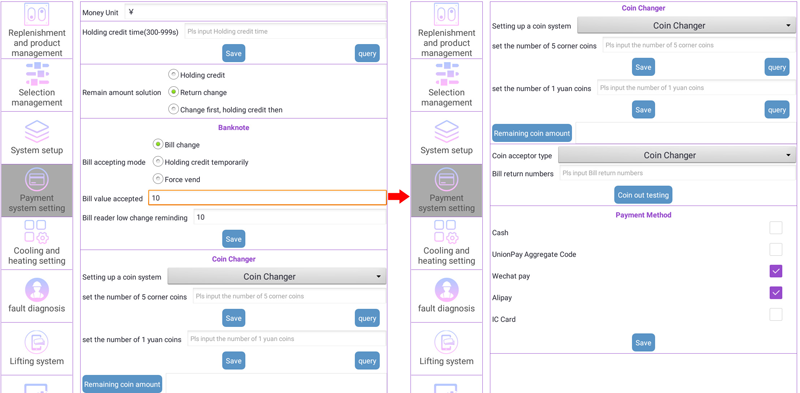Open System setup icon in left screen

coord(37,132)
